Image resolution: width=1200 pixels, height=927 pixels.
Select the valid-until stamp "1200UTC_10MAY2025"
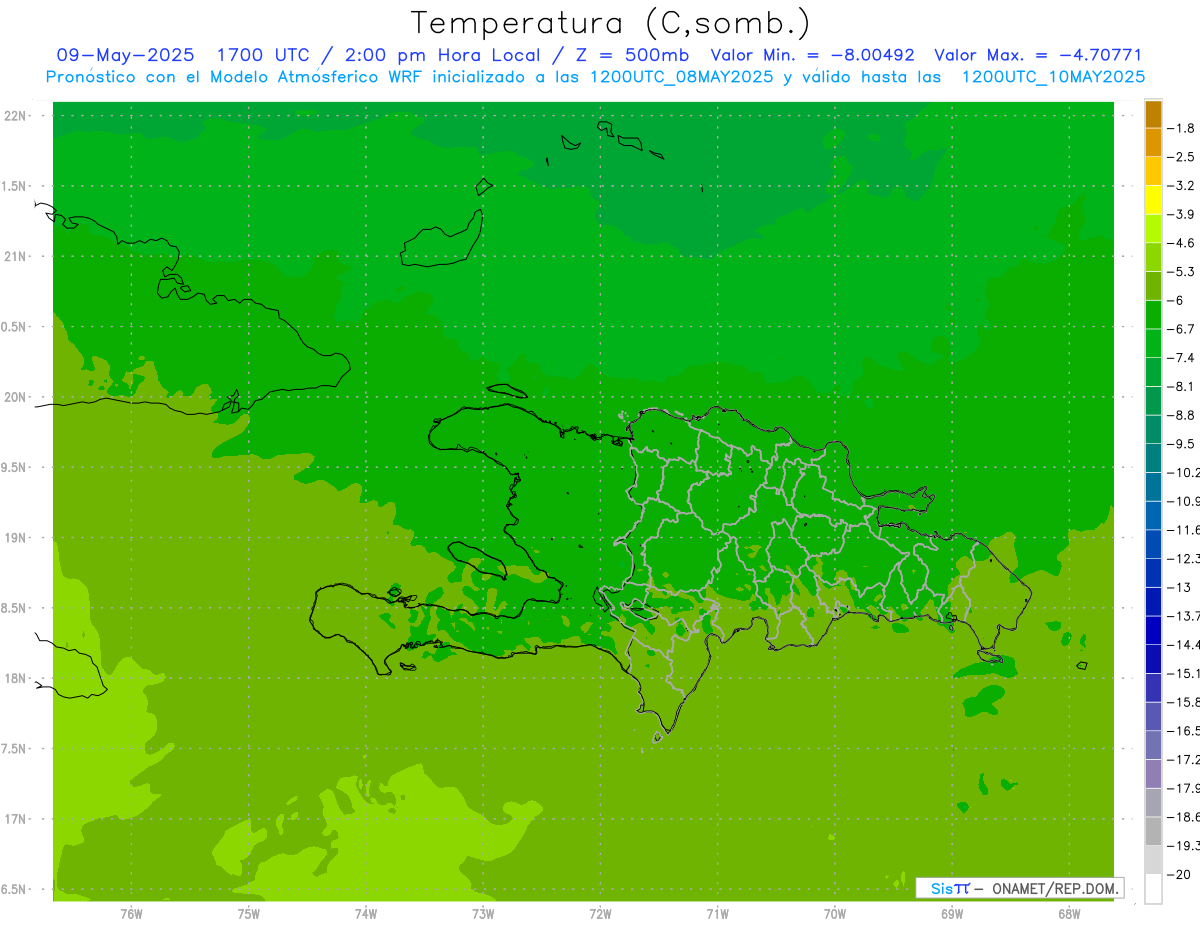pos(1053,77)
